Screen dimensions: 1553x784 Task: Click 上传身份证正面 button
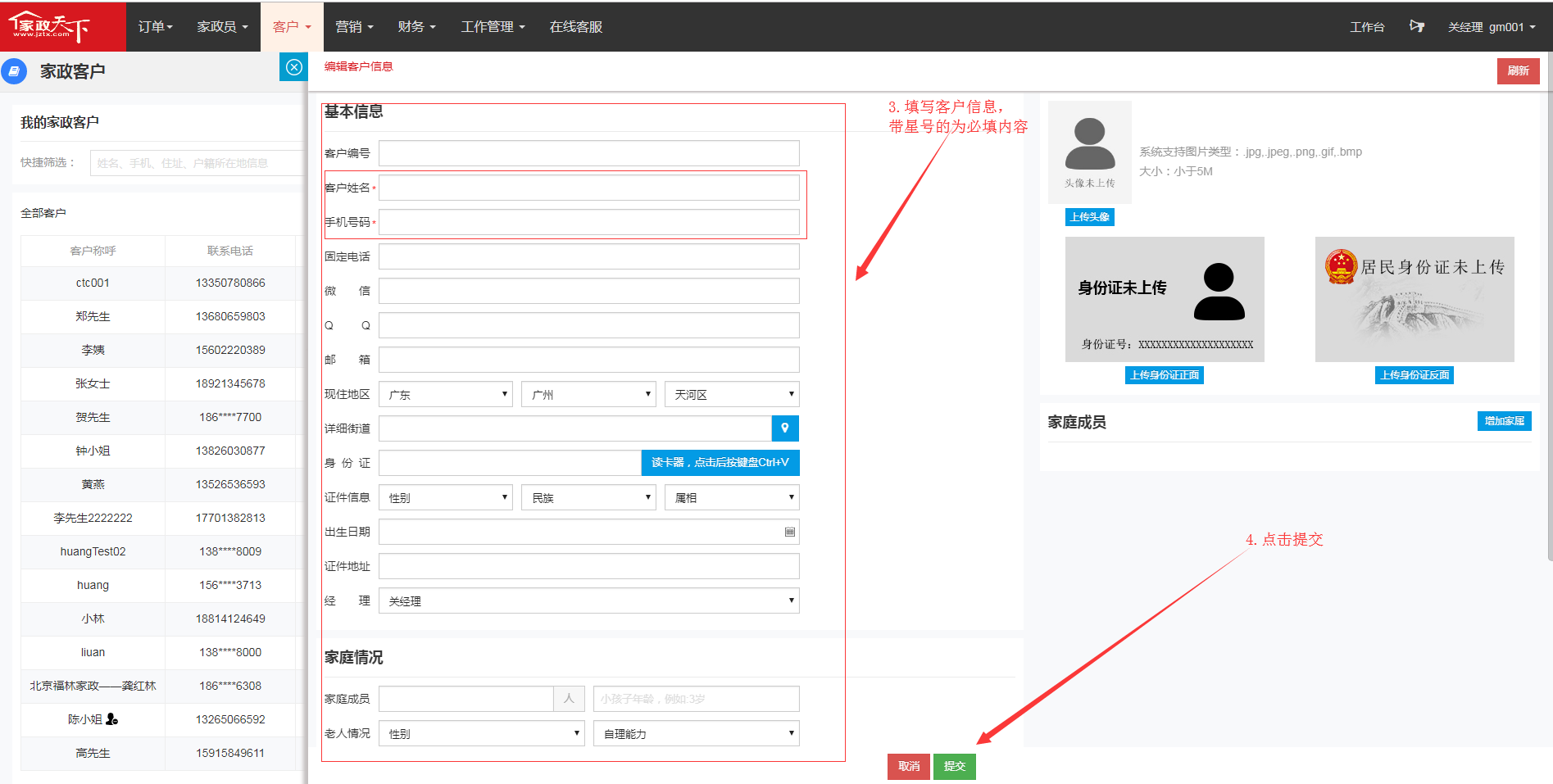click(x=1165, y=375)
